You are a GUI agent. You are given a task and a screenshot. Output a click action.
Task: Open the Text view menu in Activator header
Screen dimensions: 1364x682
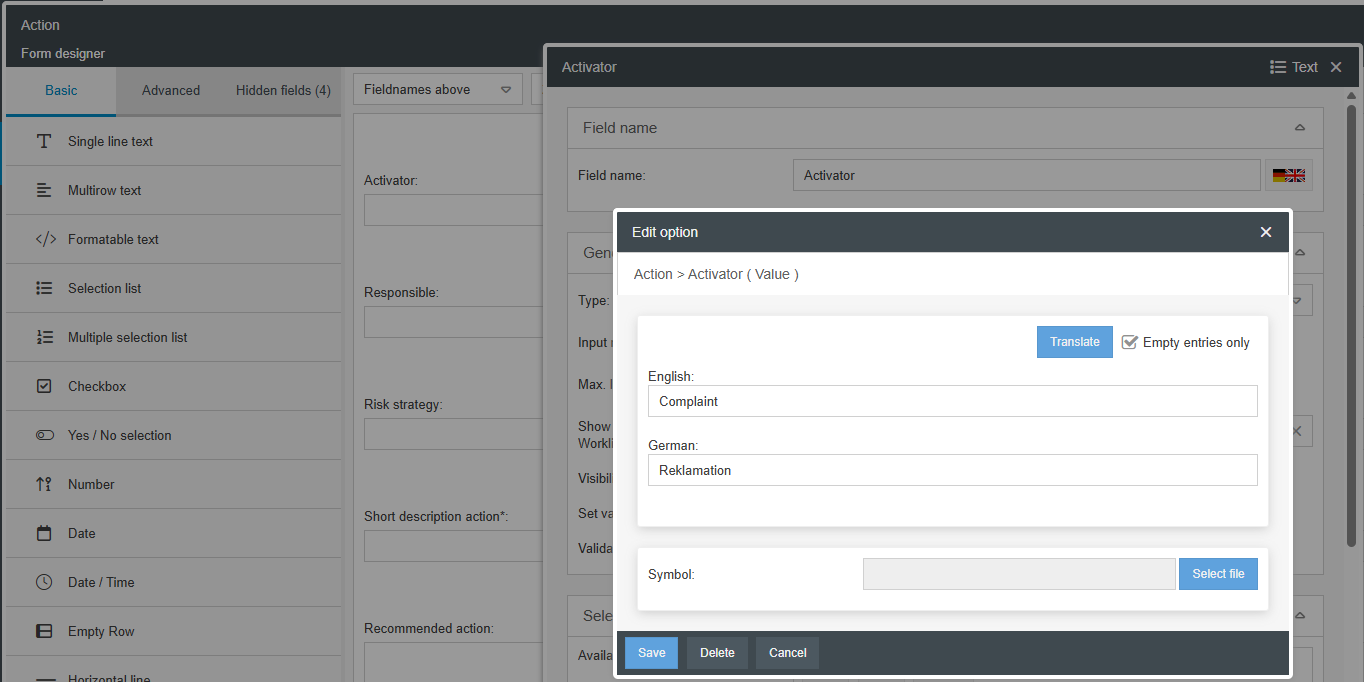[1294, 67]
